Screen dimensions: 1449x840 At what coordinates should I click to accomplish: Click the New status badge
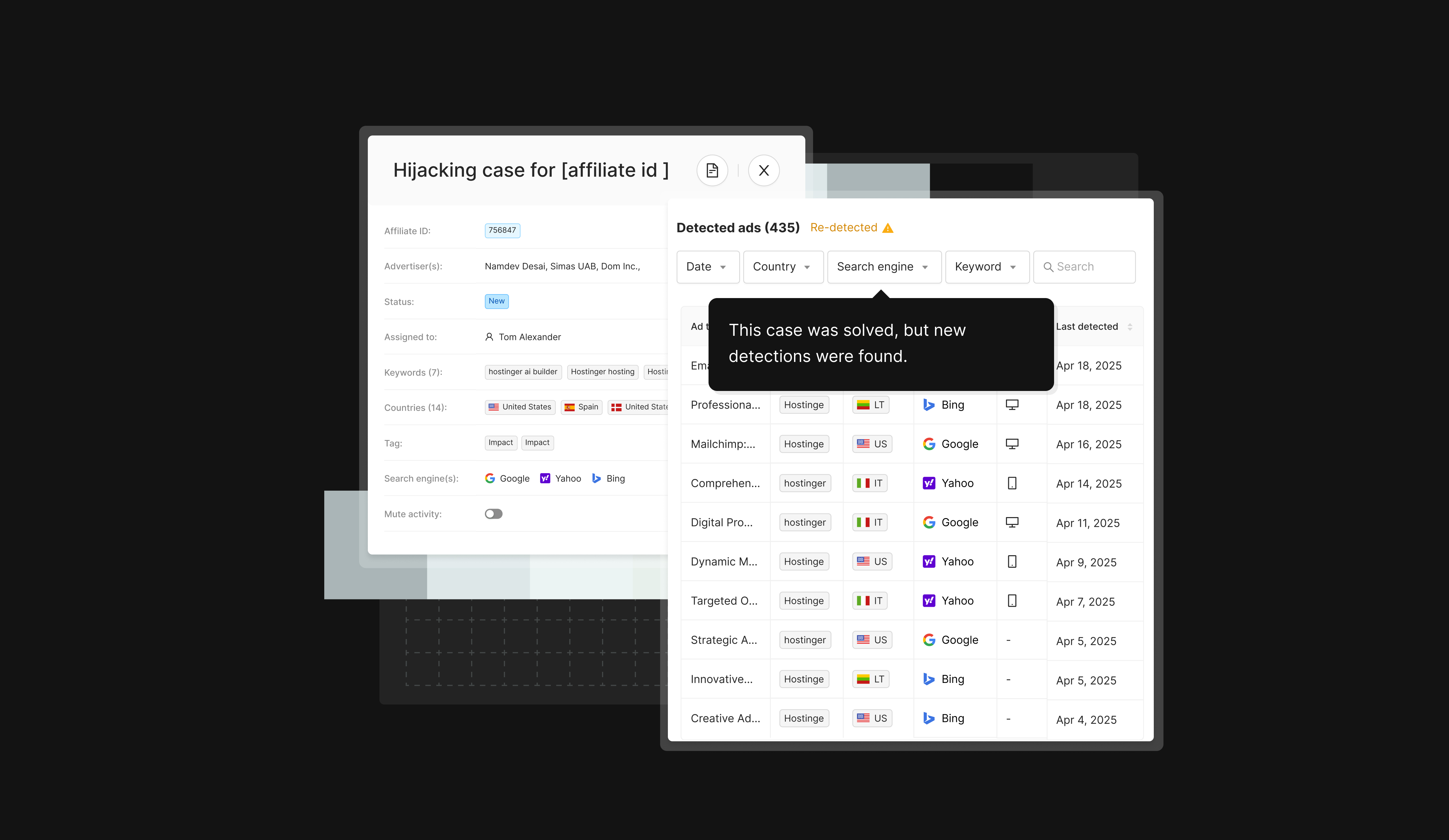point(496,301)
